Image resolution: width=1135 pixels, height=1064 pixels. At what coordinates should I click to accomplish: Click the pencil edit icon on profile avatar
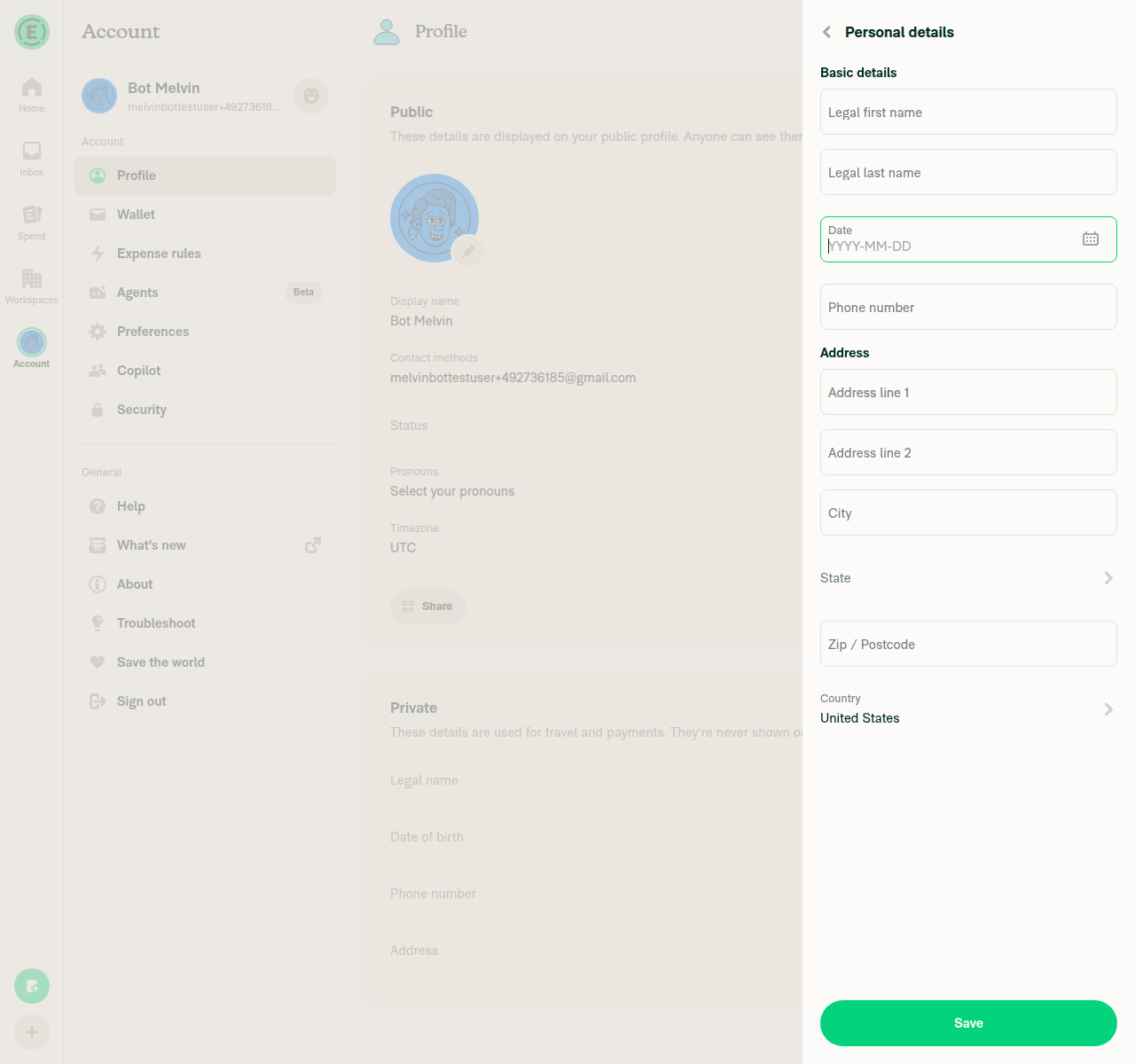(x=467, y=251)
